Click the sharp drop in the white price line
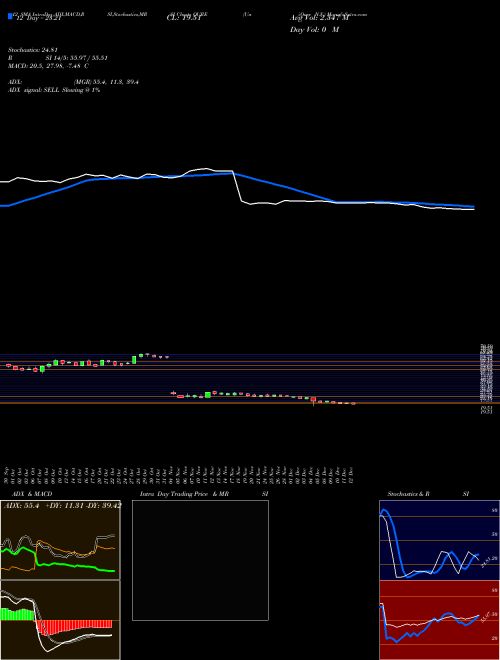 (237, 187)
